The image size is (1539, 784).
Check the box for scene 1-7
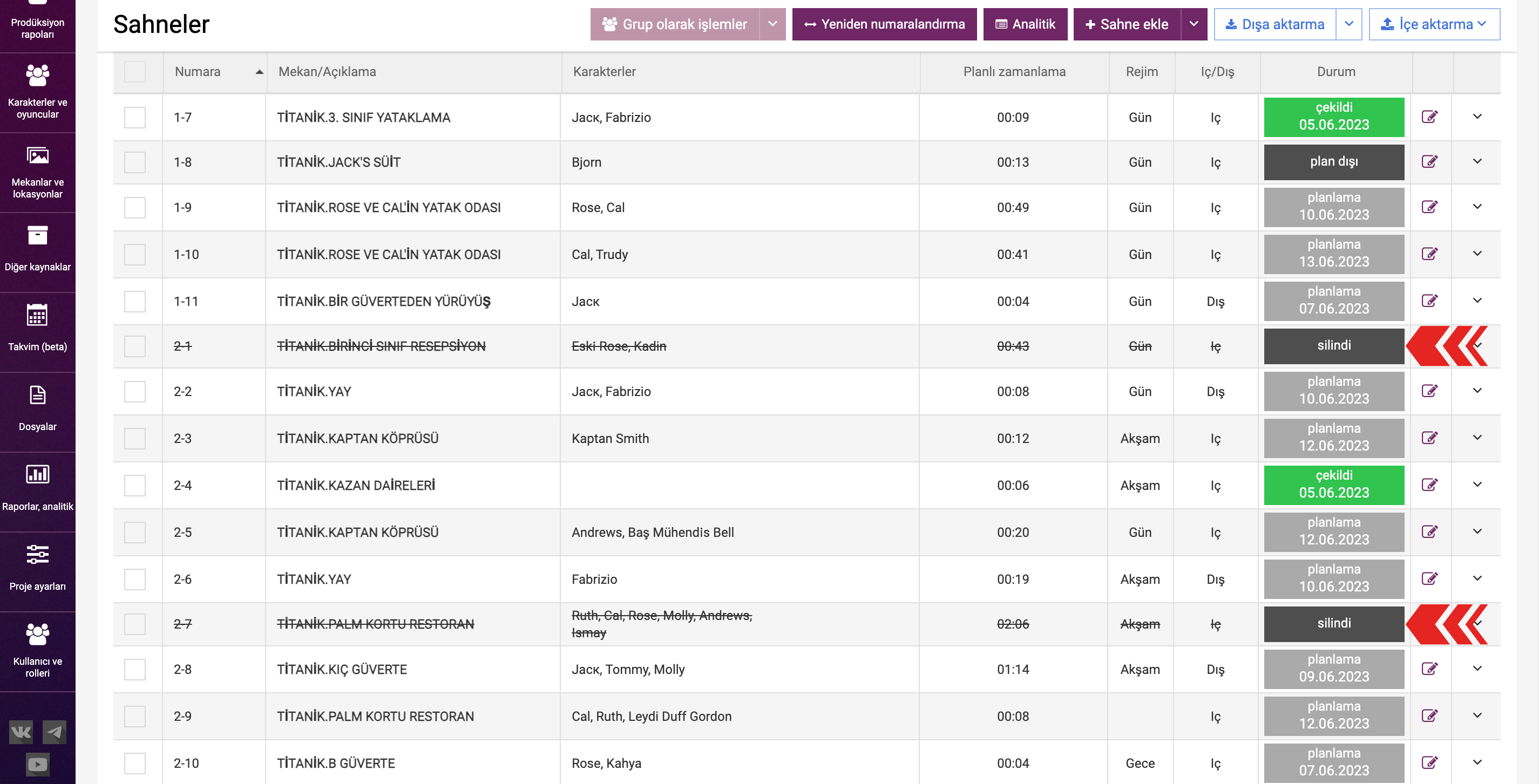[135, 117]
